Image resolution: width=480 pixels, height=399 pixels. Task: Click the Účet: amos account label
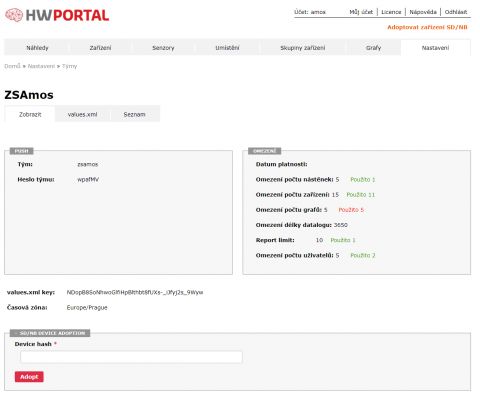[x=310, y=12]
